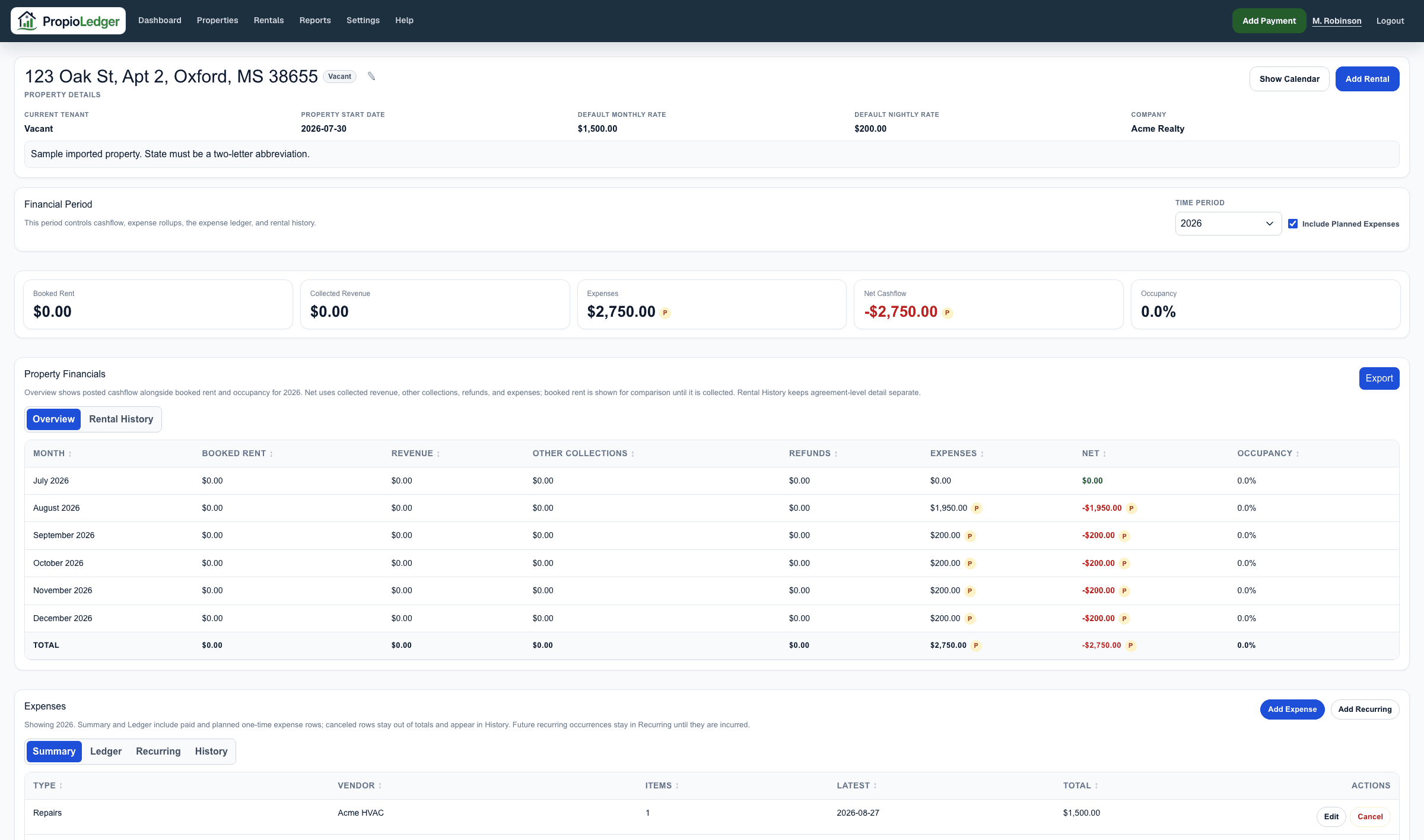Export the property financials

pyautogui.click(x=1379, y=378)
